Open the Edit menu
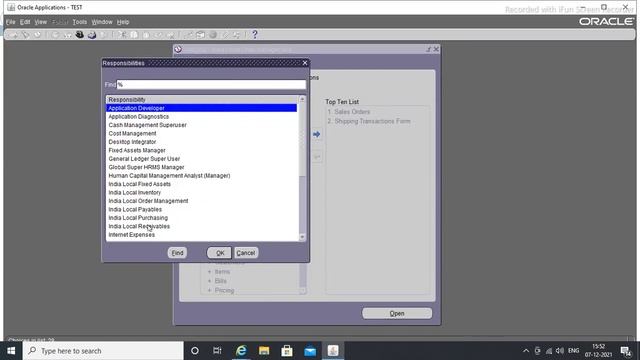 pyautogui.click(x=25, y=22)
